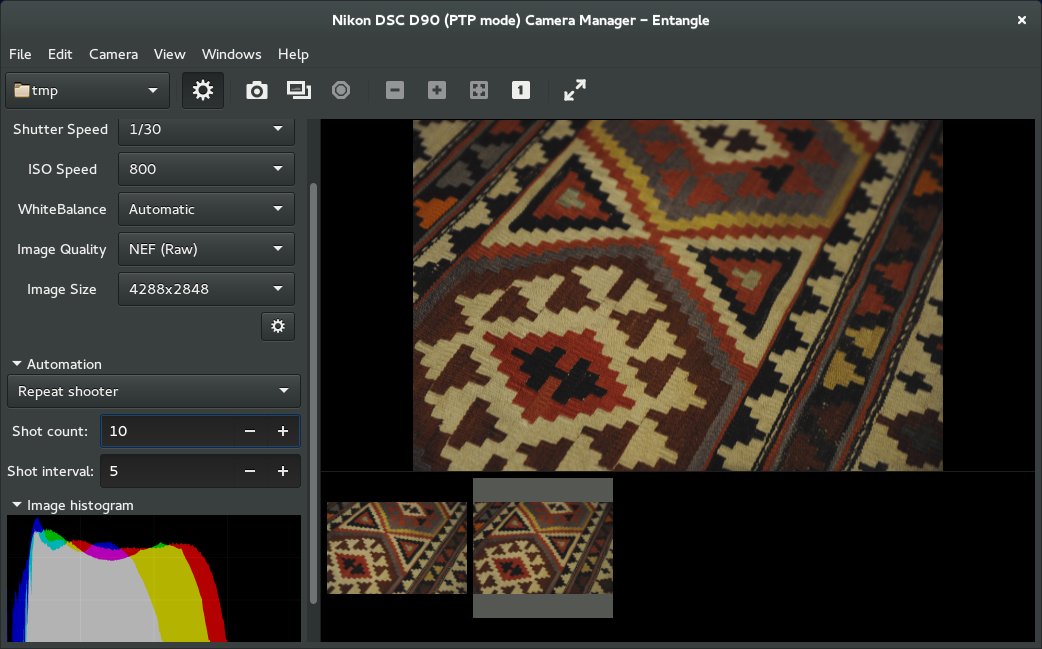Open the Edit menu
Viewport: 1042px width, 649px height.
tap(60, 54)
